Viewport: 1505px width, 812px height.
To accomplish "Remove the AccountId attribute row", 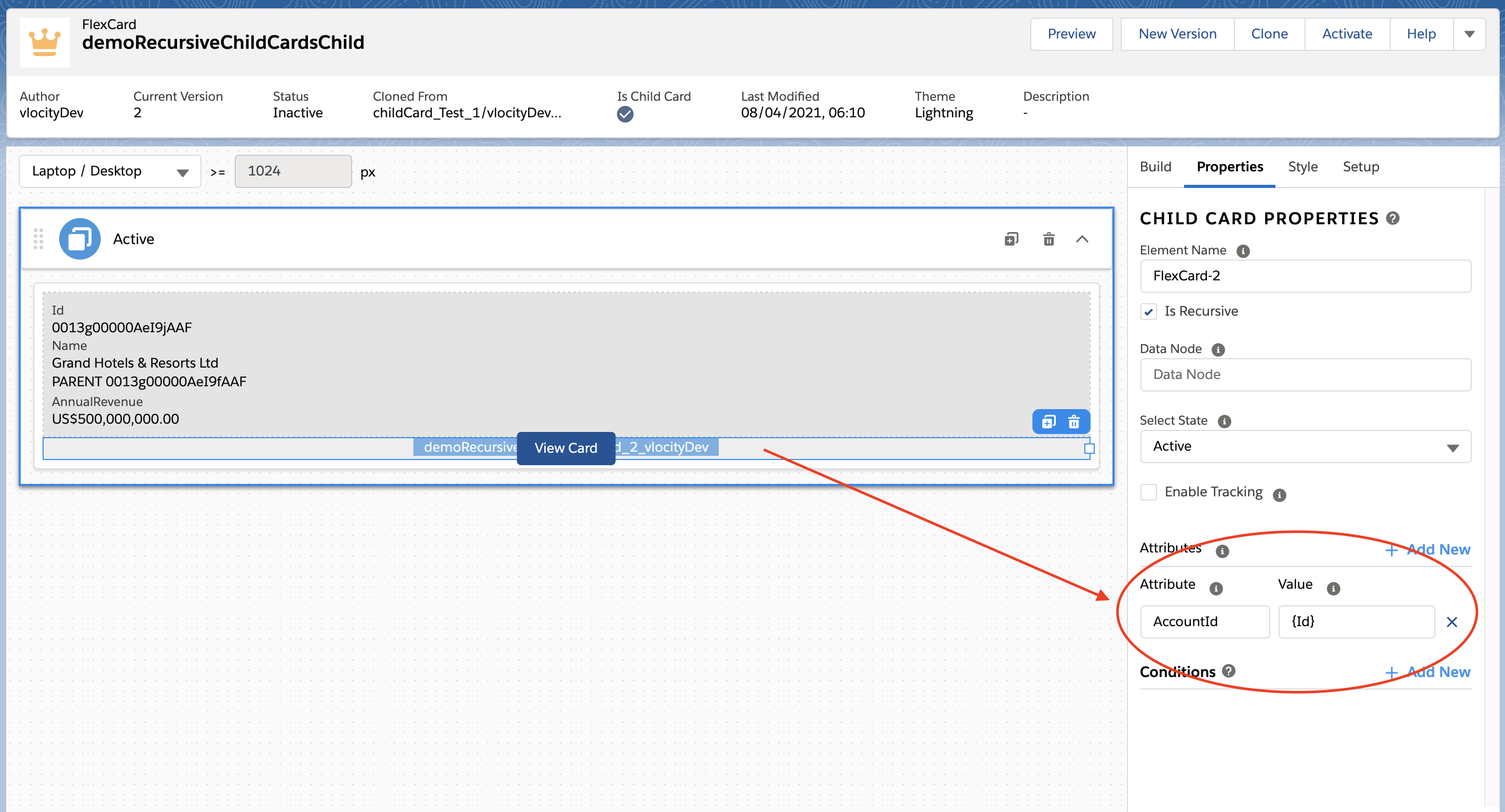I will click(x=1452, y=622).
